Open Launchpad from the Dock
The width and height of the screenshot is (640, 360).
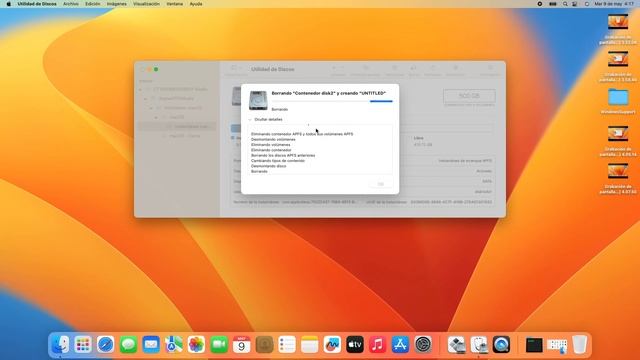[83, 344]
